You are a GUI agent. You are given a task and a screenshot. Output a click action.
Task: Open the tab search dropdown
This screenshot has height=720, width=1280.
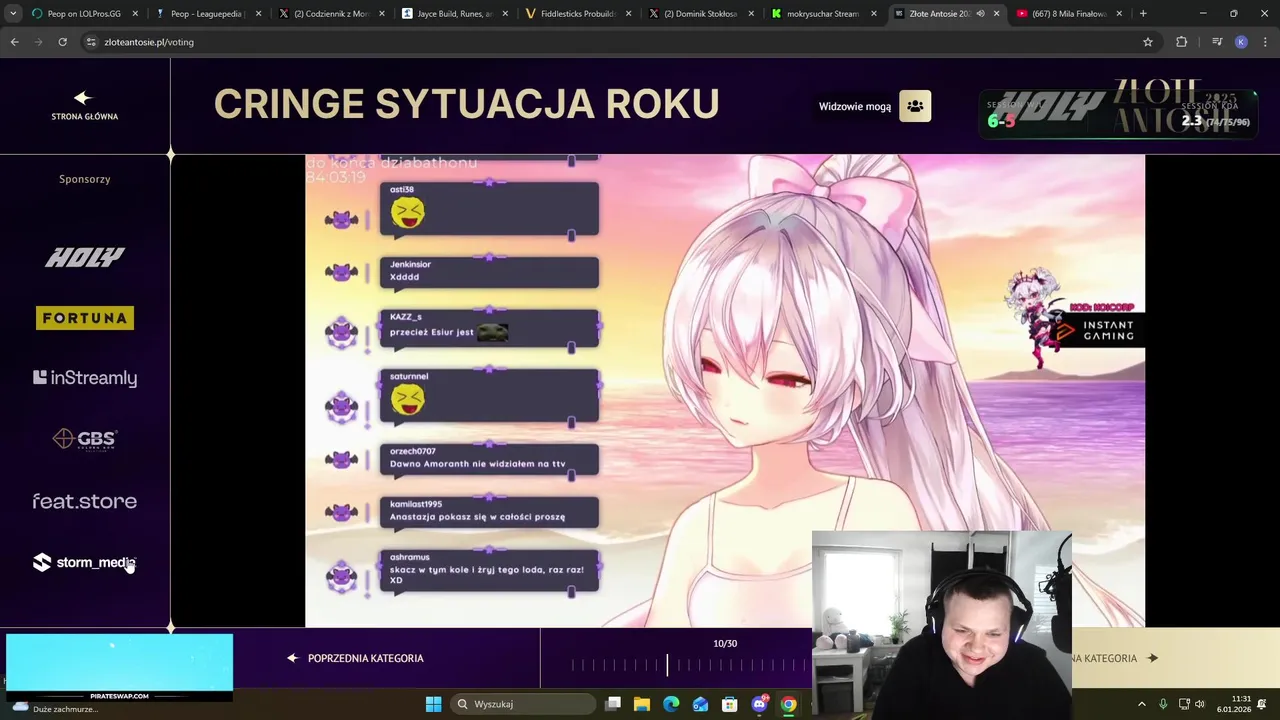pyautogui.click(x=13, y=14)
